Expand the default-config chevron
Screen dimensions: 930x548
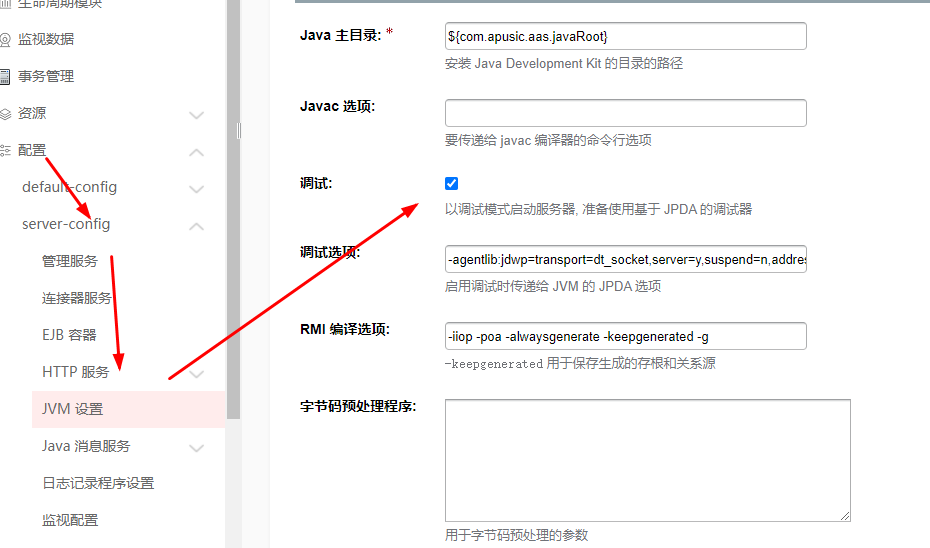tap(196, 189)
